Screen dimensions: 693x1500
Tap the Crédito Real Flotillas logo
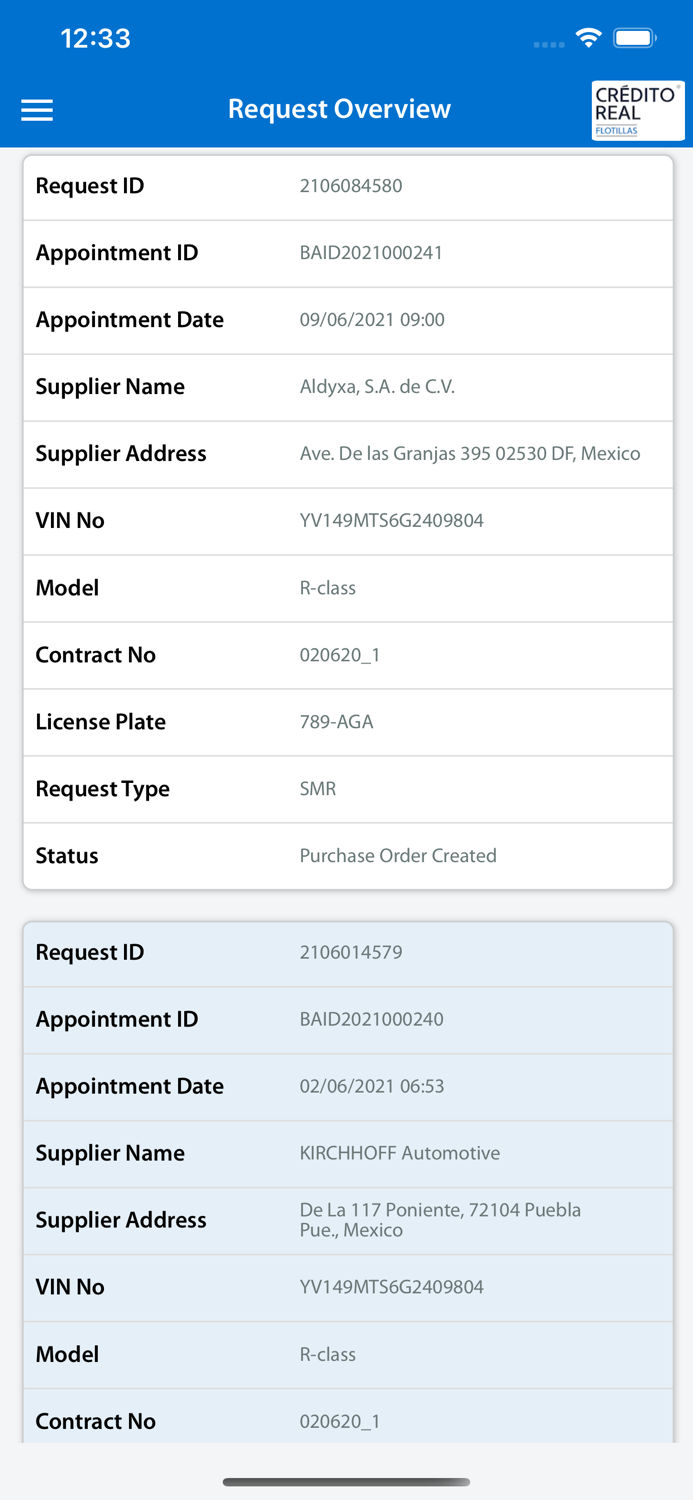coord(637,110)
